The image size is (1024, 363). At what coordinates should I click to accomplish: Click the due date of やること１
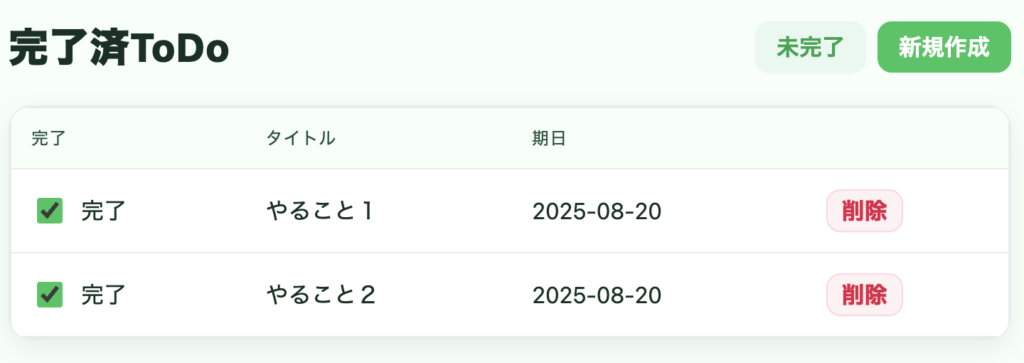597,212
